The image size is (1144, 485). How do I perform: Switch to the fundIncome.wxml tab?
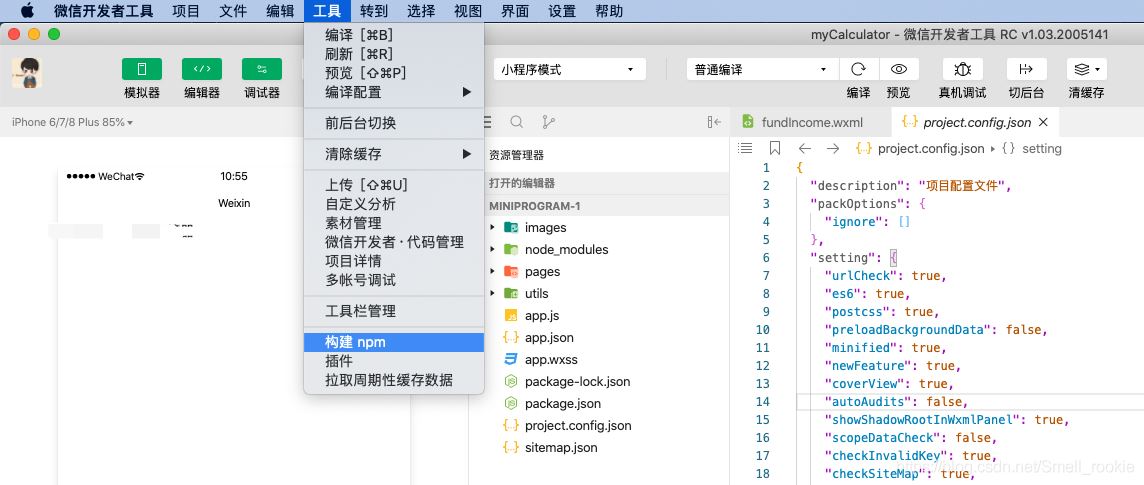(811, 122)
